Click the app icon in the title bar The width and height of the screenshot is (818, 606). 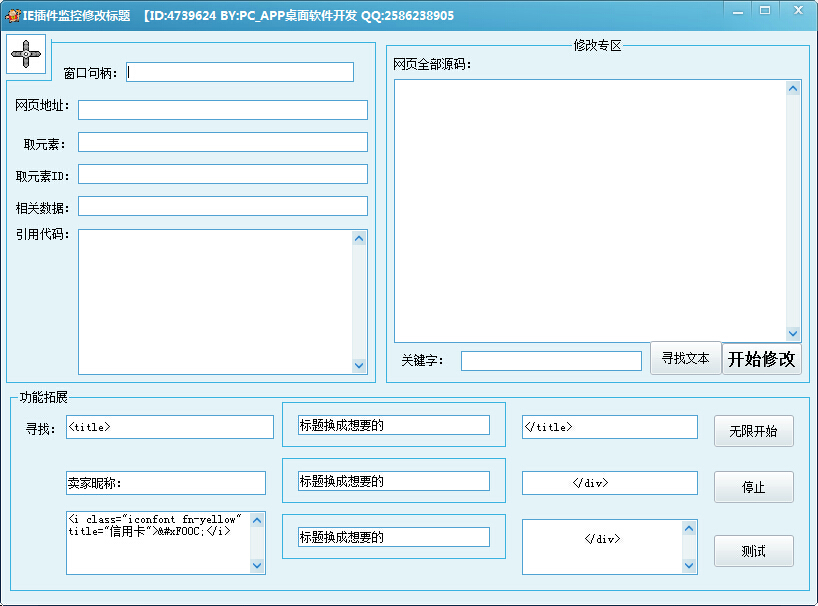pyautogui.click(x=13, y=15)
